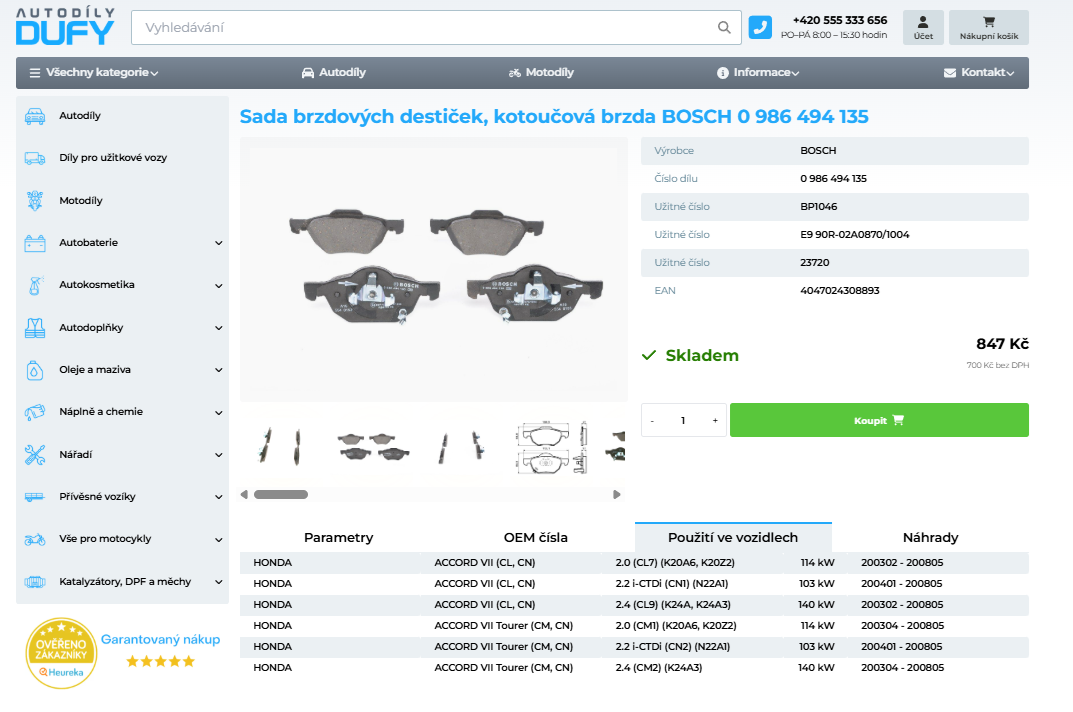This screenshot has height=712, width=1073.
Task: Open the Všechny kategorie dropdown
Action: point(94,73)
